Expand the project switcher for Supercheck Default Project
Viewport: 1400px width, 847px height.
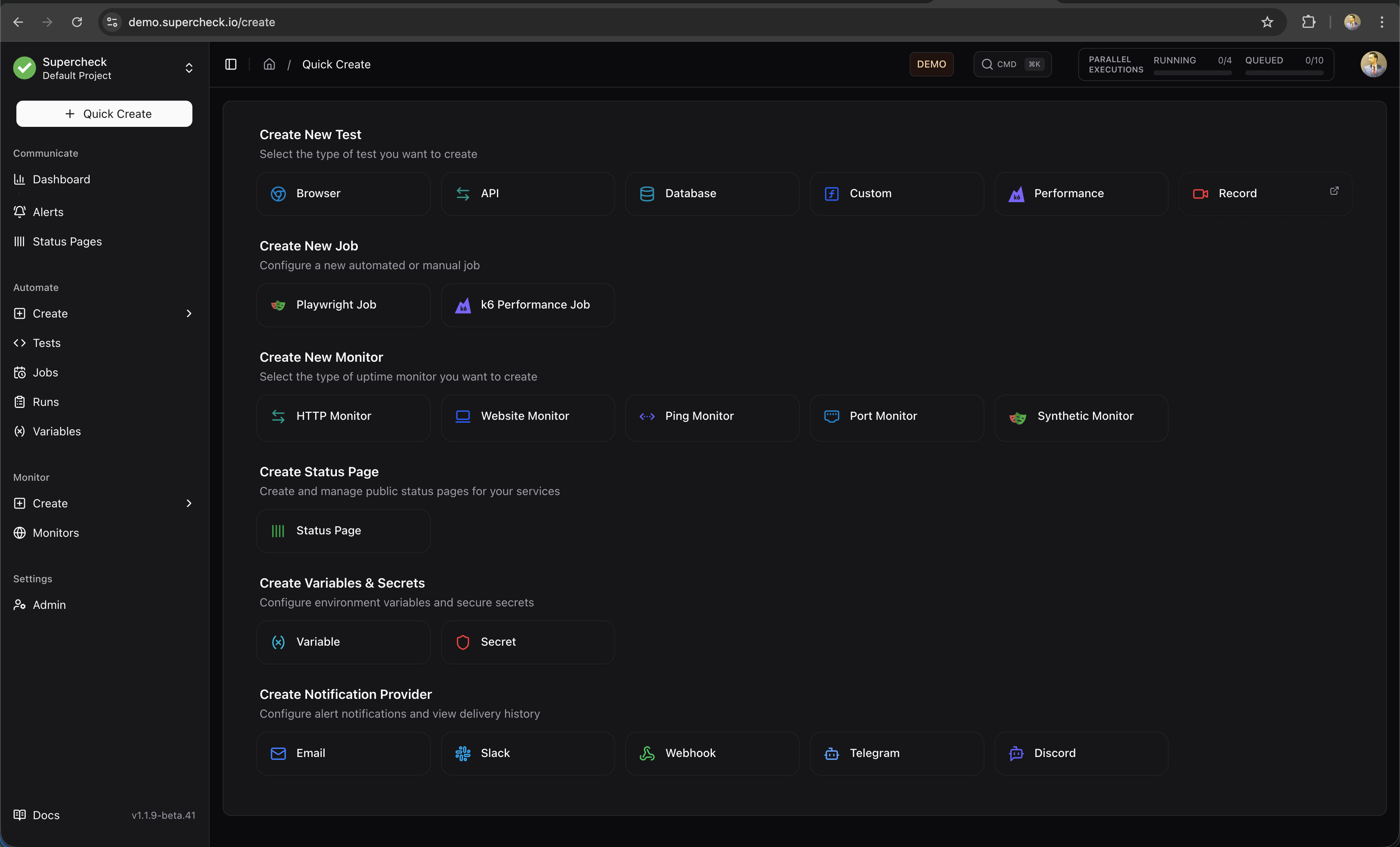point(189,68)
